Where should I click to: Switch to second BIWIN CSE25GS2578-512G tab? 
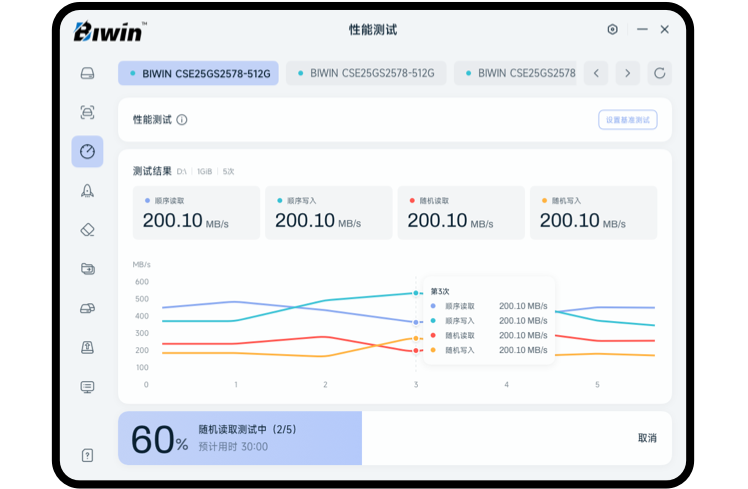click(366, 73)
